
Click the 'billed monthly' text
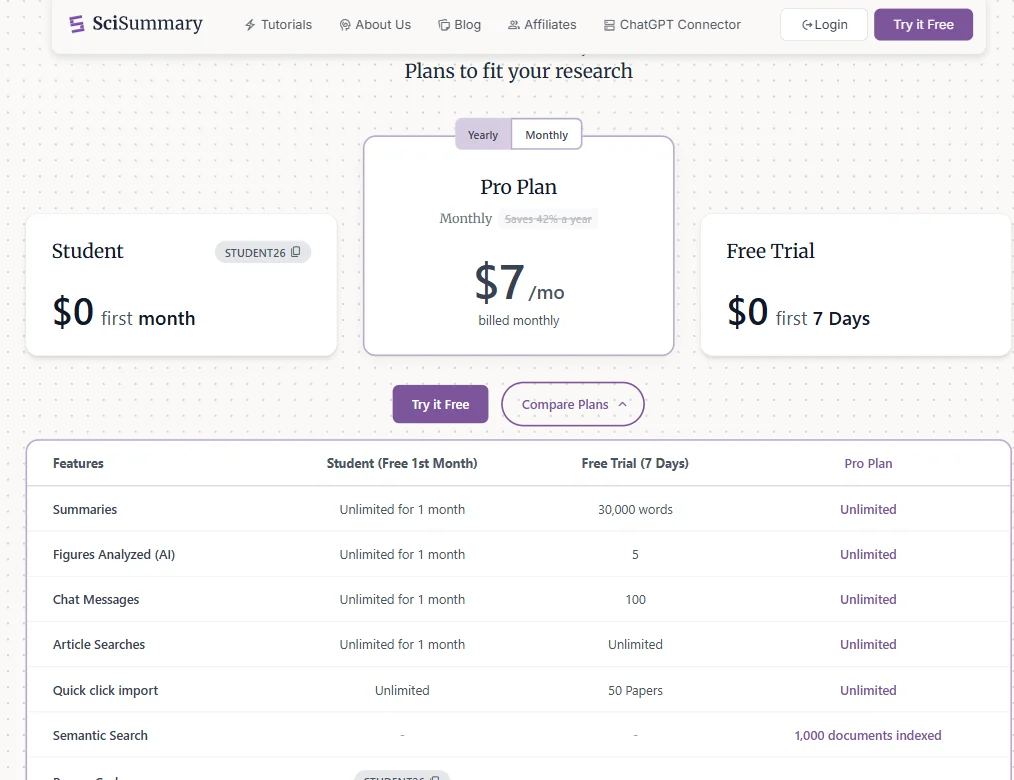[x=519, y=320]
